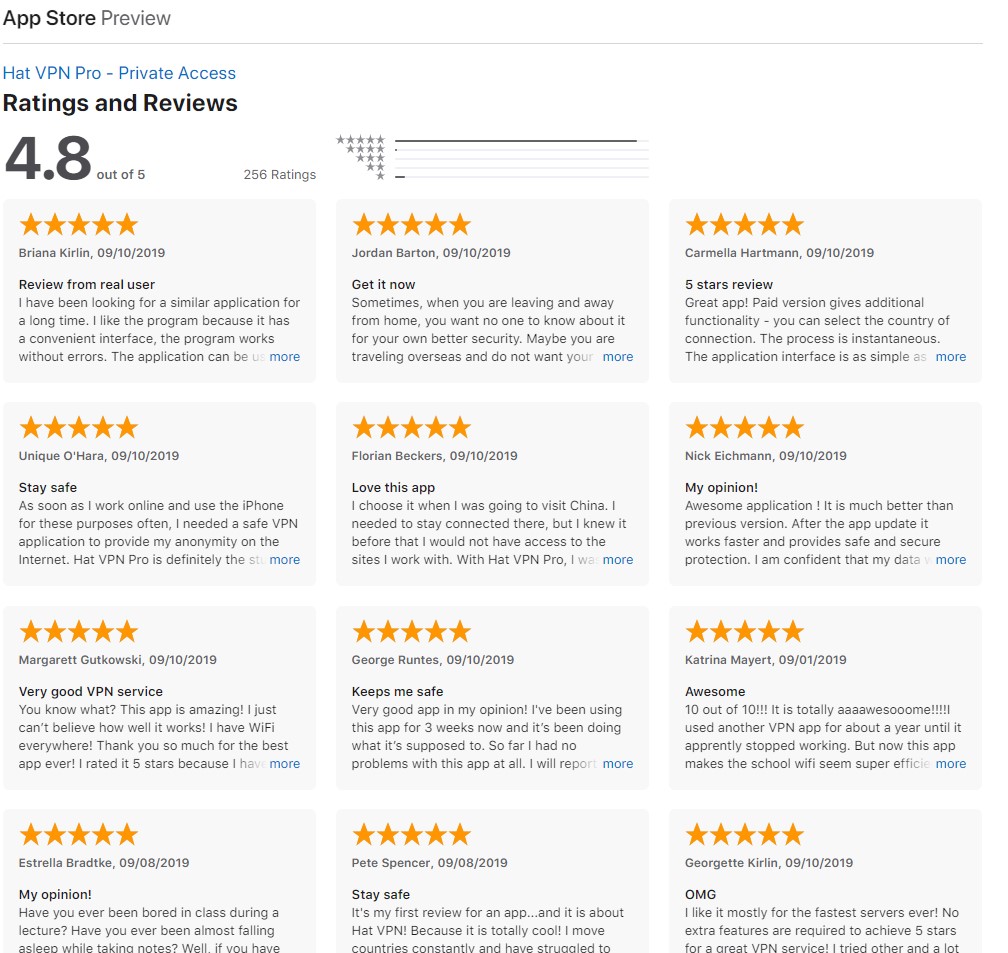Show more of the "Very good VPN service" review

click(285, 764)
